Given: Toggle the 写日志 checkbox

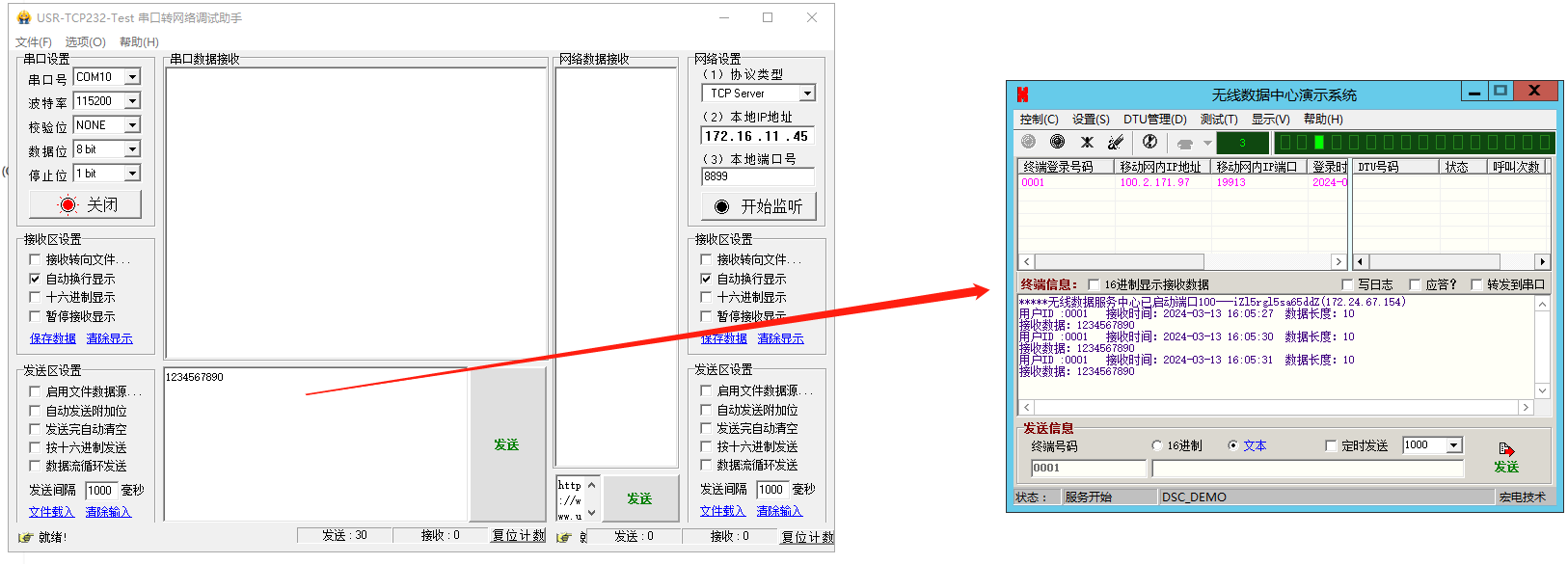Looking at the screenshot, I should [1347, 284].
